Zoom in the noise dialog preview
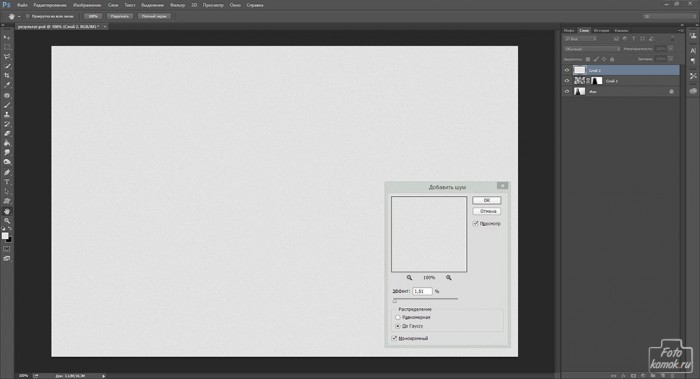700x379 pixels. coord(449,278)
